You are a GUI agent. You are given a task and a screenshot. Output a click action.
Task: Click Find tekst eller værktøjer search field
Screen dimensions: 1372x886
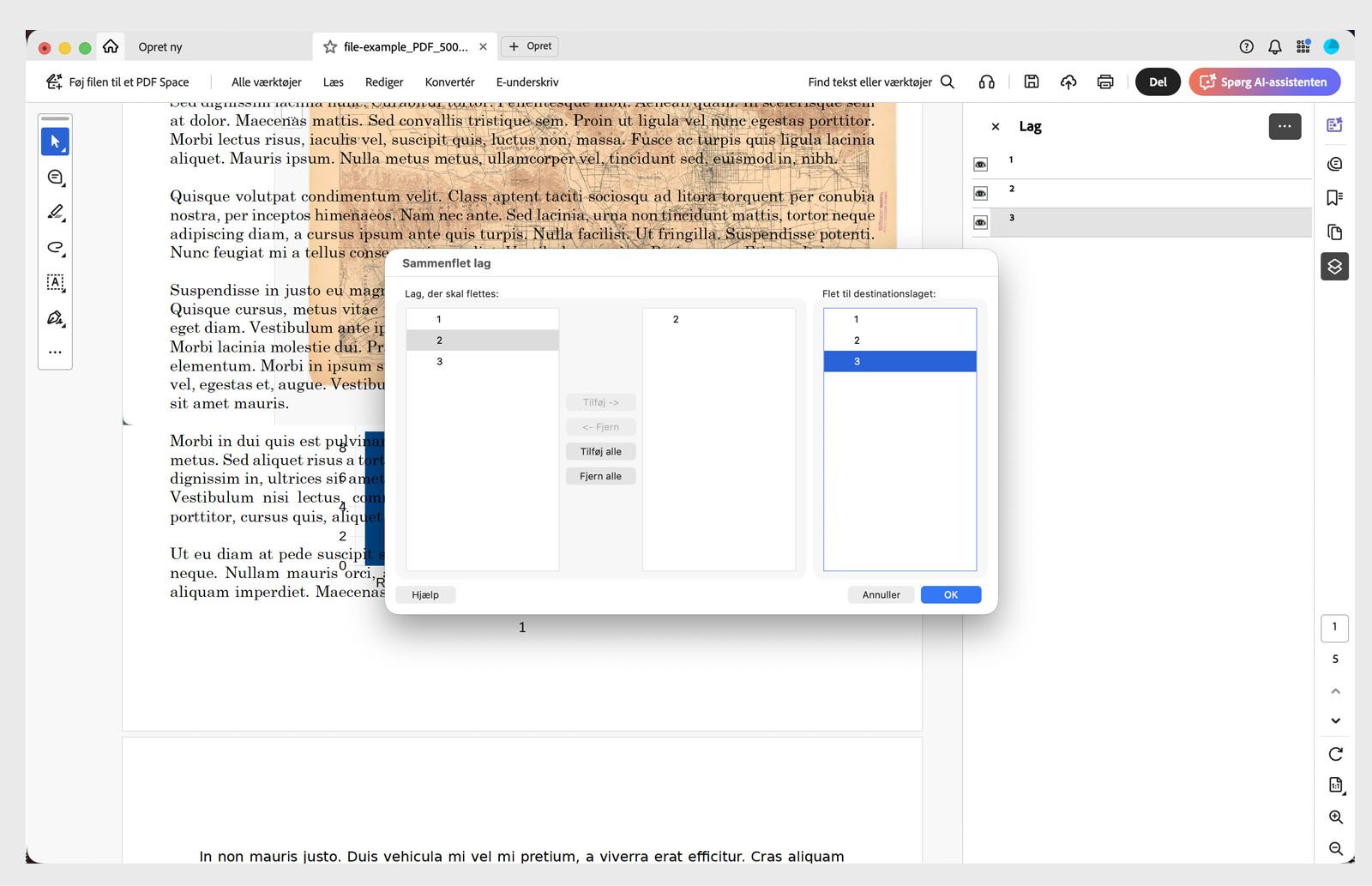(870, 82)
